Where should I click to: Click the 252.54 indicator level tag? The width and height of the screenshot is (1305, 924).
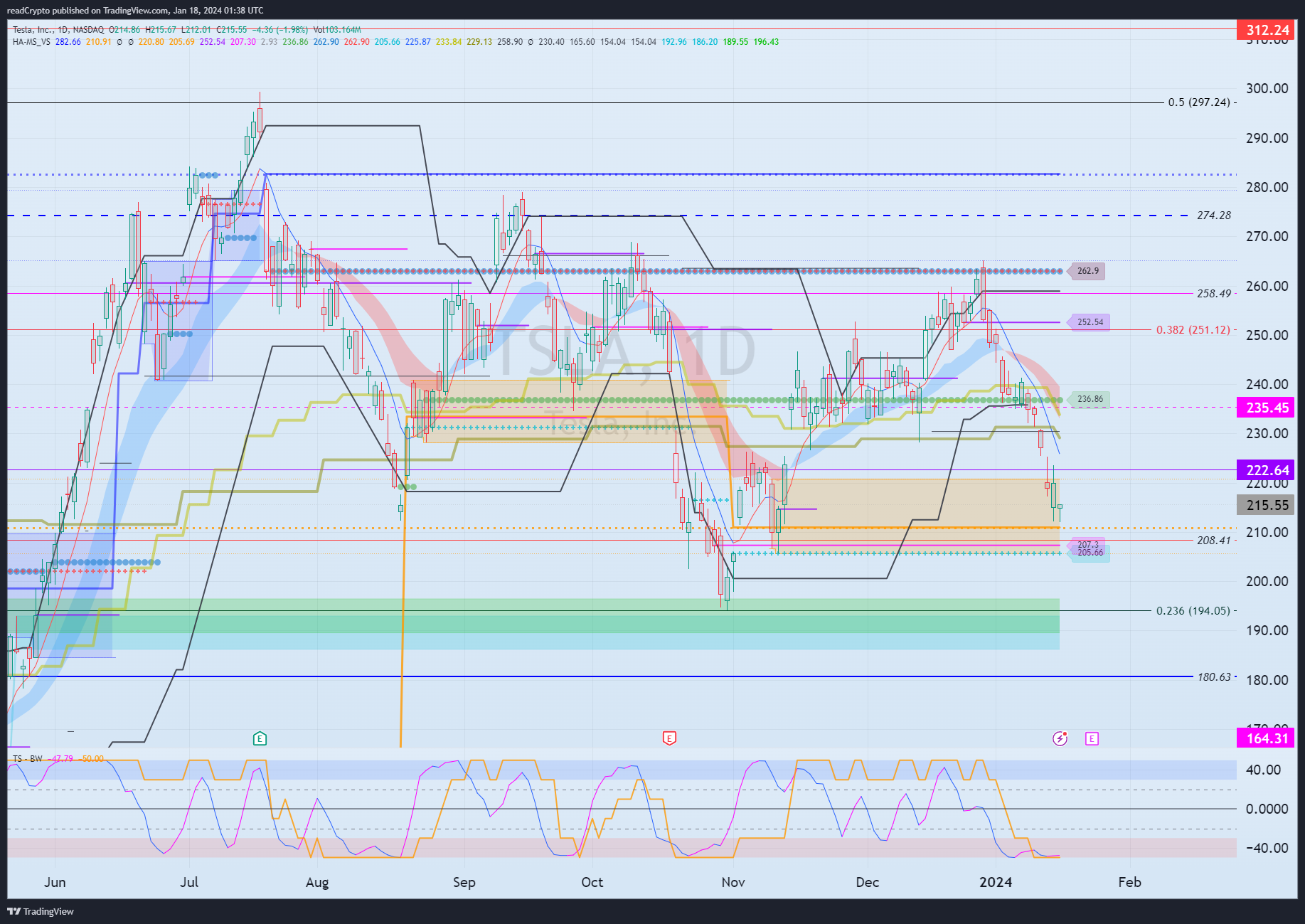1090,322
